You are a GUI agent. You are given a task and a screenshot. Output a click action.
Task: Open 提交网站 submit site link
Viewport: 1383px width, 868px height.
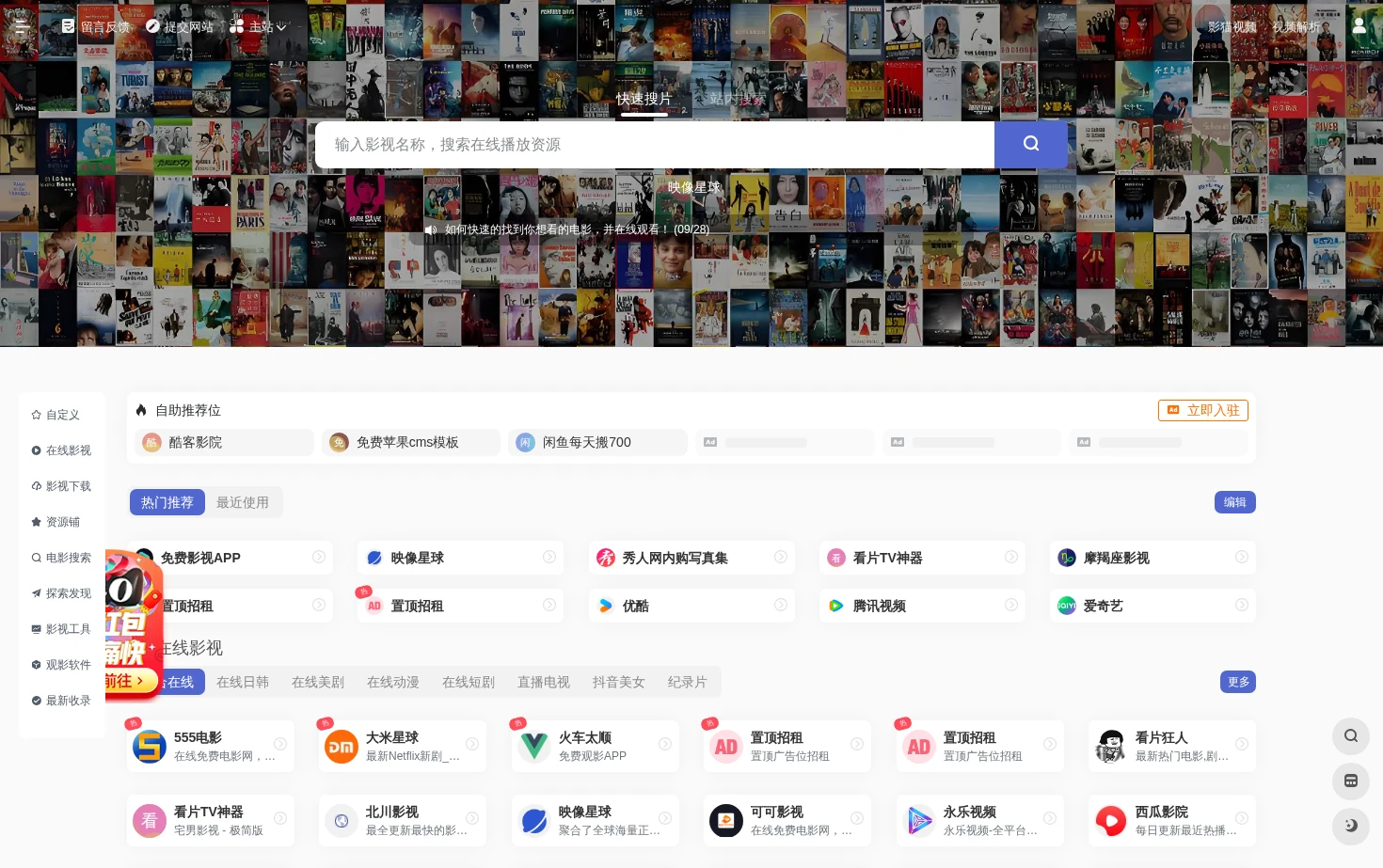(x=180, y=26)
